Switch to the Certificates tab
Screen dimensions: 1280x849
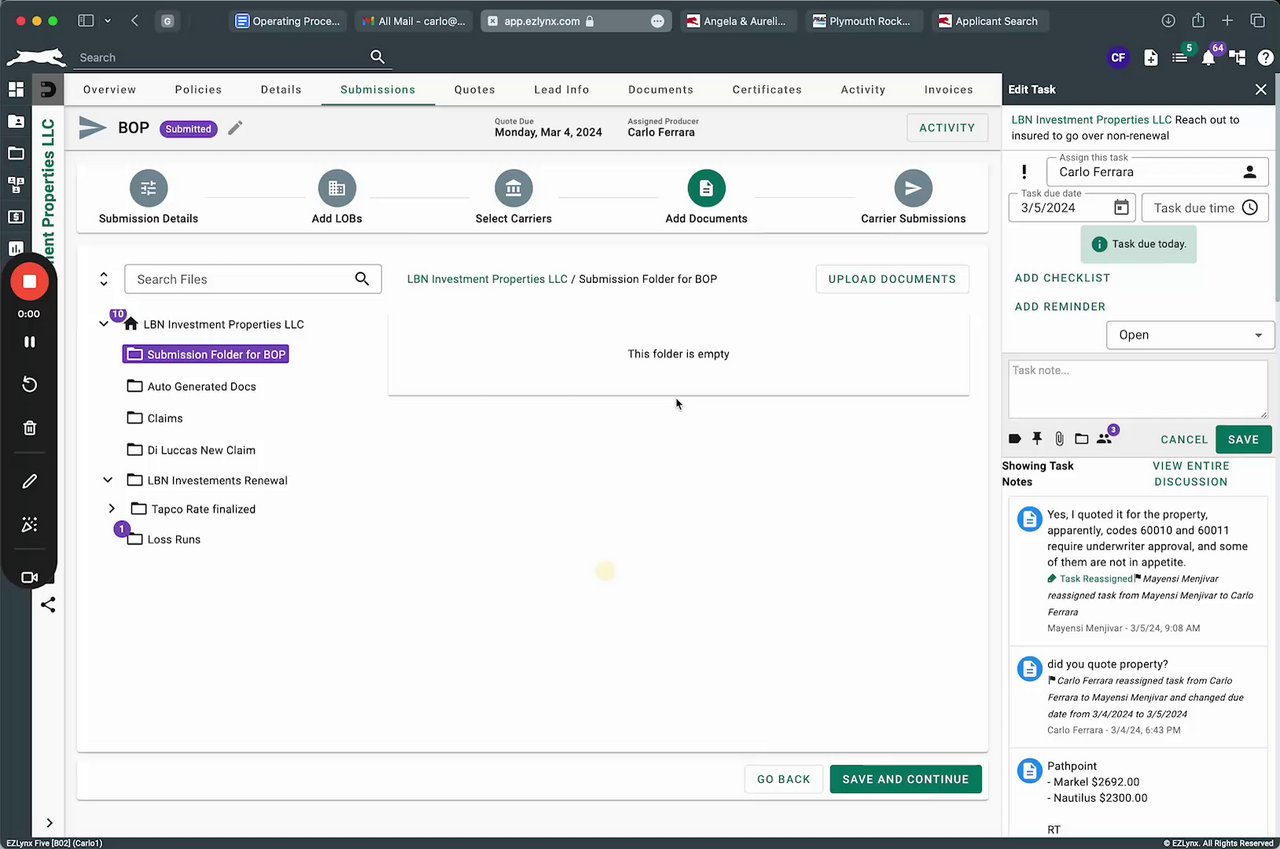[x=767, y=89]
